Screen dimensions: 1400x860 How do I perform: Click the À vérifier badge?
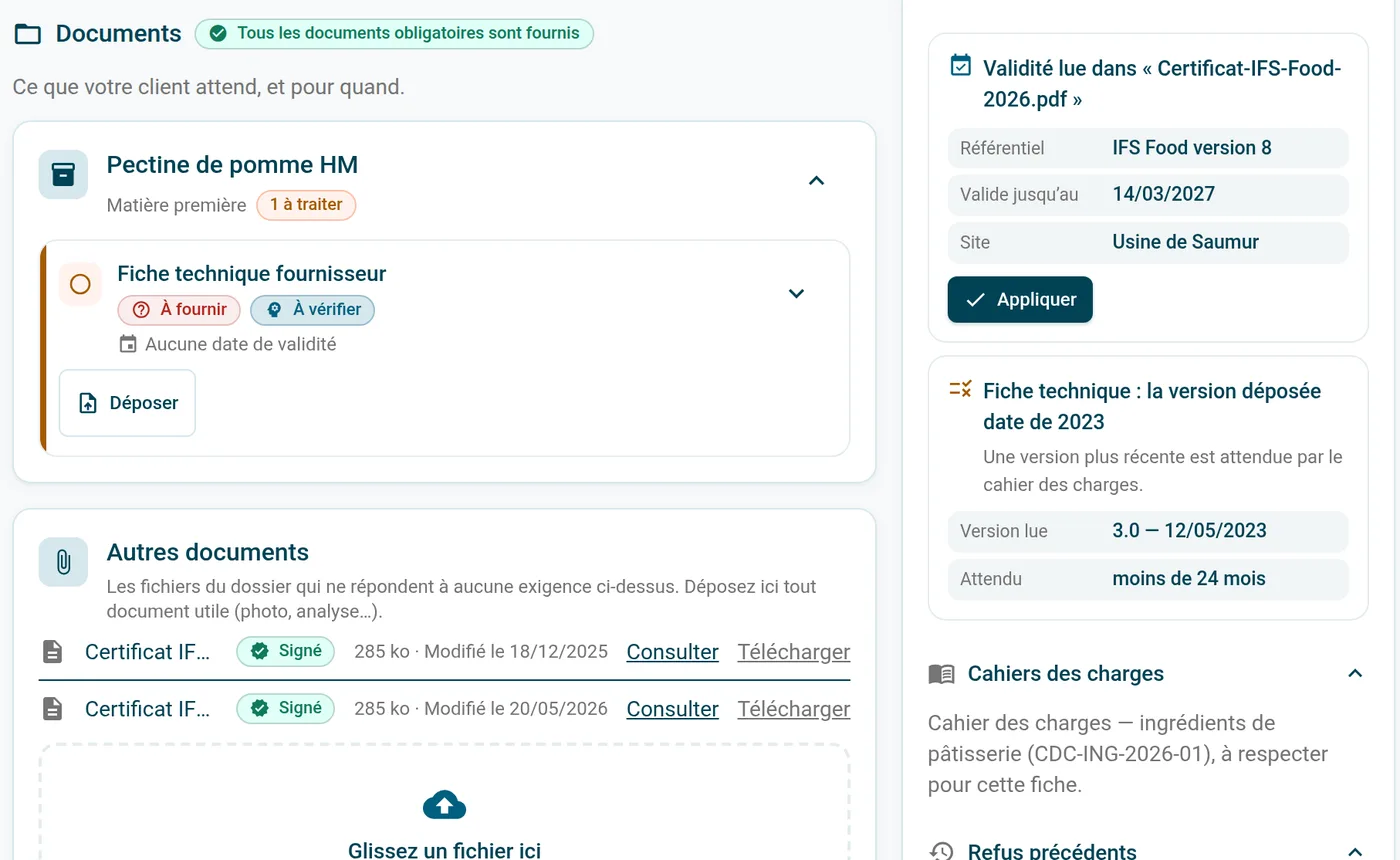(312, 310)
